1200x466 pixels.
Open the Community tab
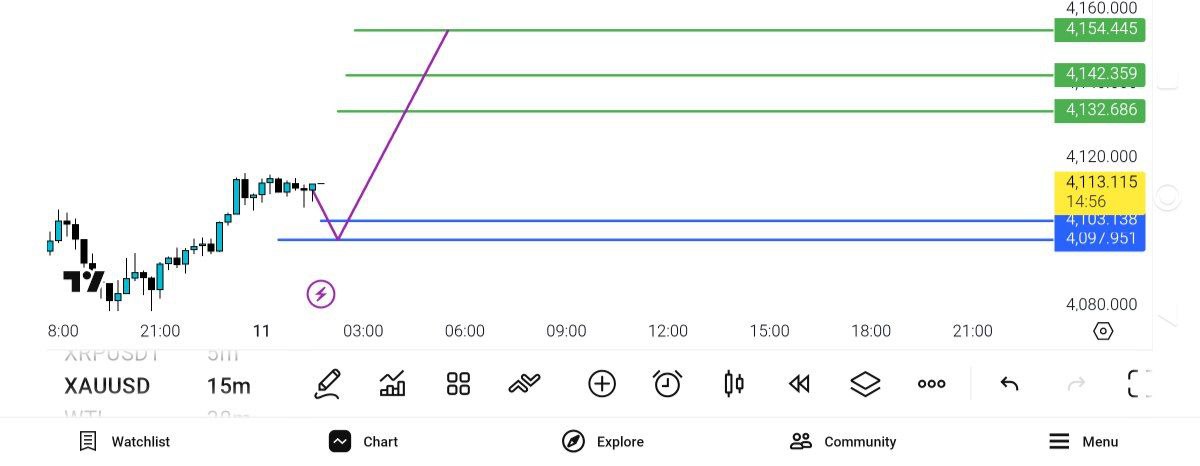click(x=842, y=441)
